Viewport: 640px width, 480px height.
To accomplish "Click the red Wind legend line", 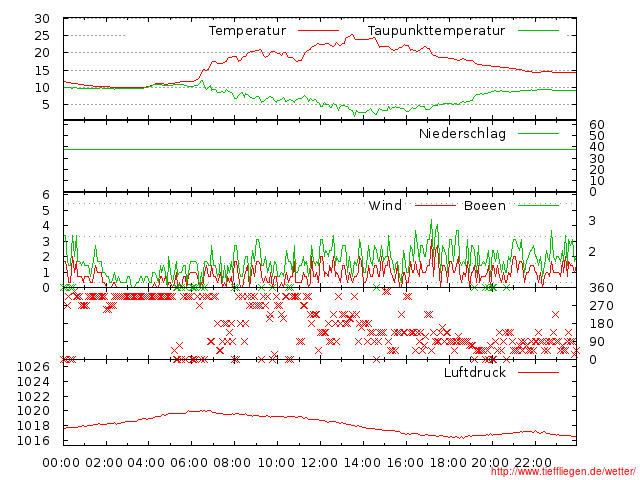I will tap(435, 205).
